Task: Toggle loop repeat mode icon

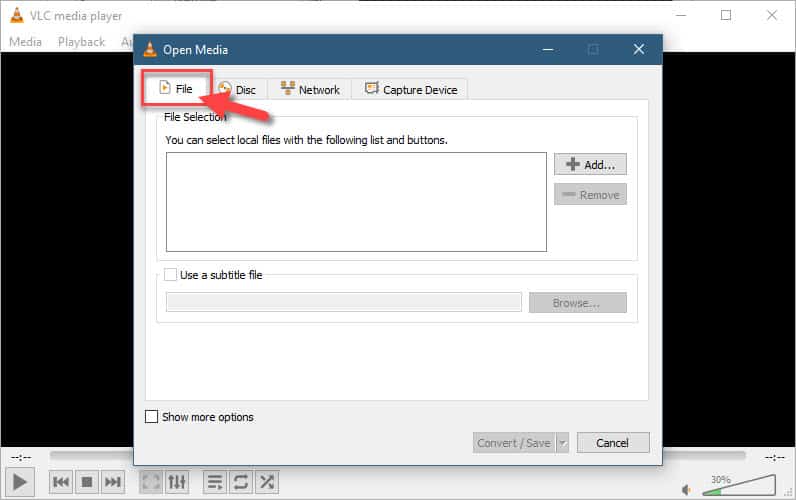Action: tap(241, 482)
